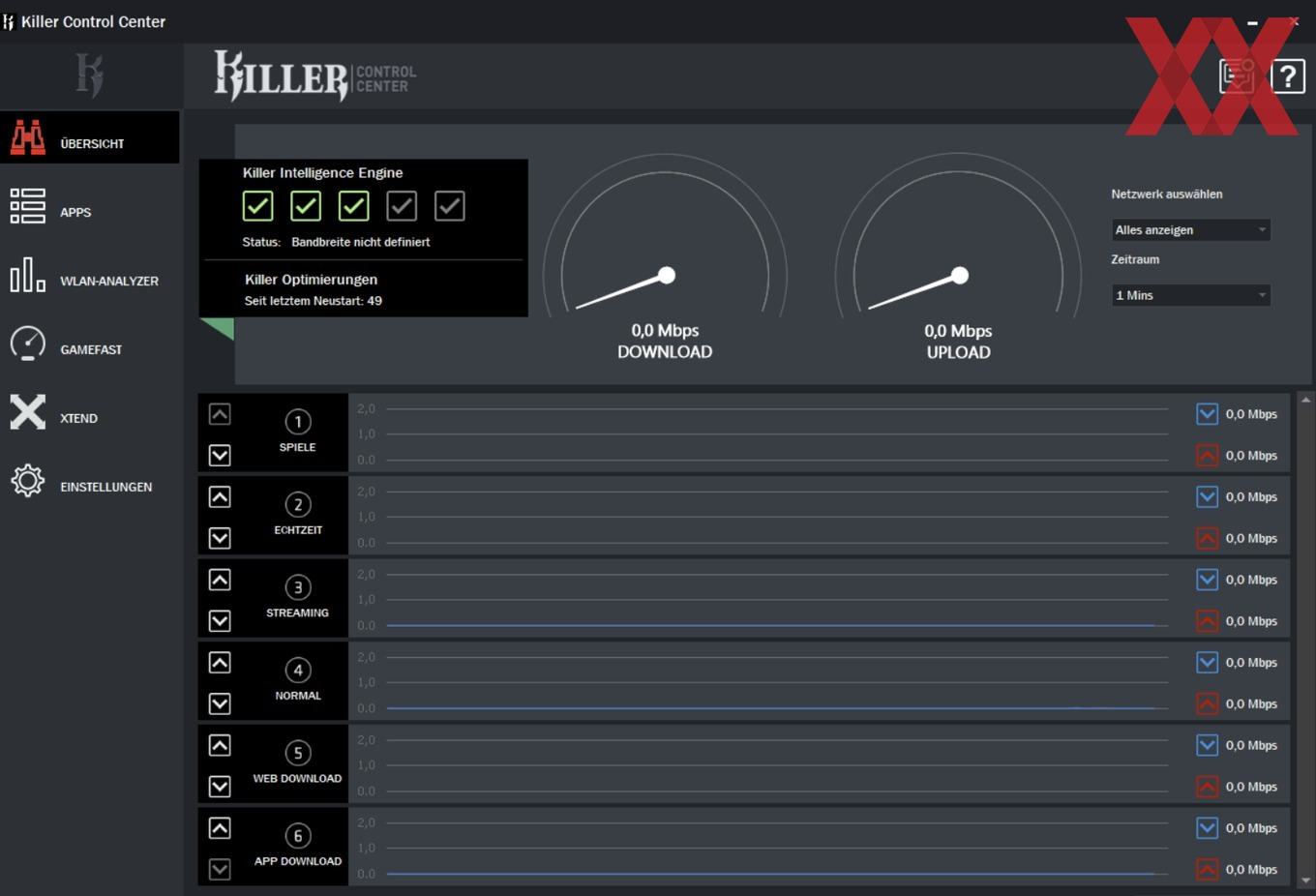1316x896 pixels.
Task: Open the Xtend X icon
Action: point(27,412)
